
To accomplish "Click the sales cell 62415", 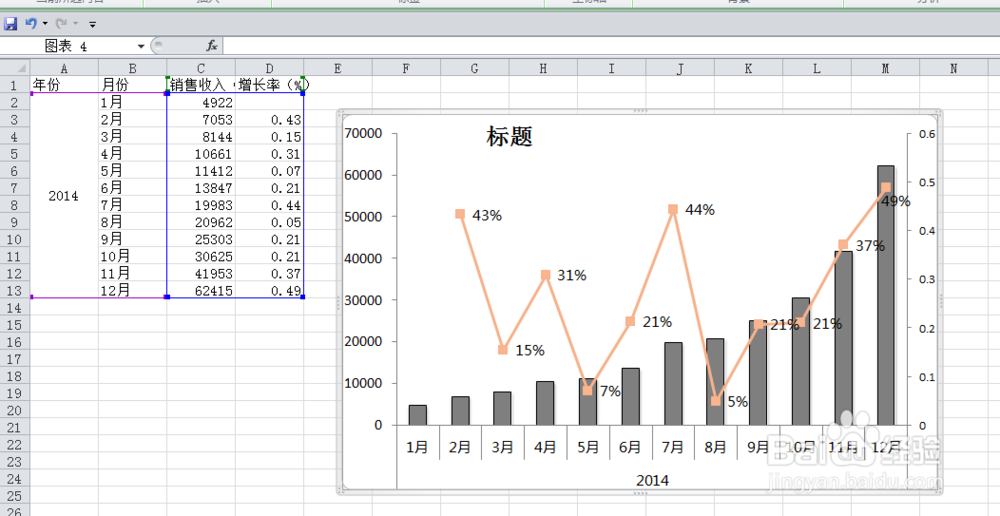I will tap(201, 290).
